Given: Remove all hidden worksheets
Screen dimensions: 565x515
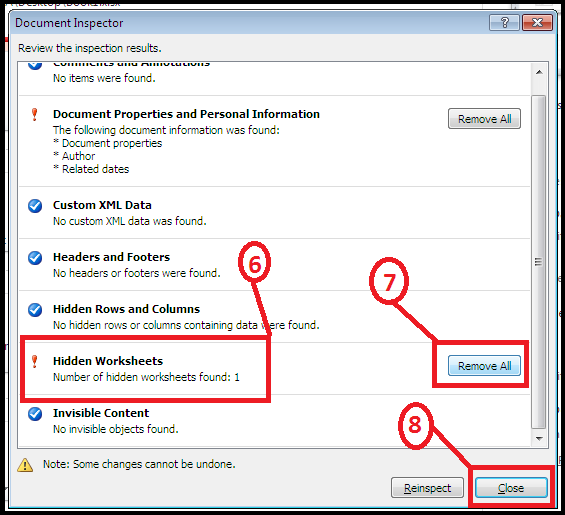Looking at the screenshot, I should [484, 366].
